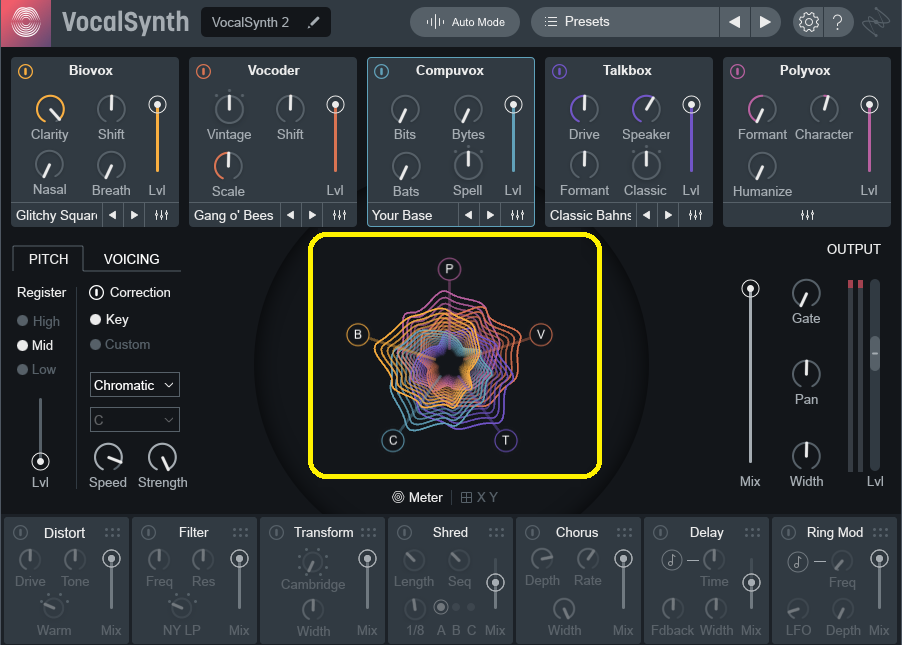903x645 pixels.
Task: Click the Filter module drag handle dots
Action: pos(240,533)
